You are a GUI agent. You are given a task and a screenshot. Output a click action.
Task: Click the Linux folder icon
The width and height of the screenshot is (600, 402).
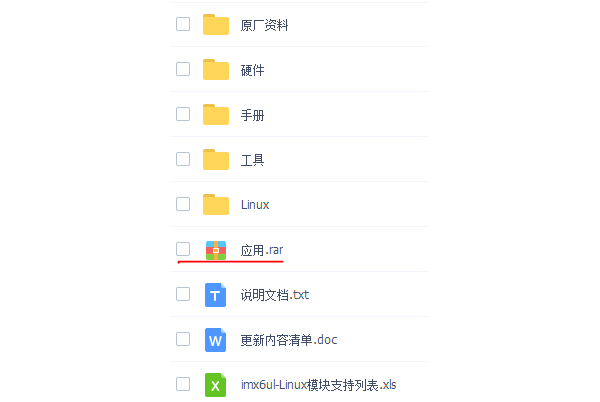coord(216,204)
